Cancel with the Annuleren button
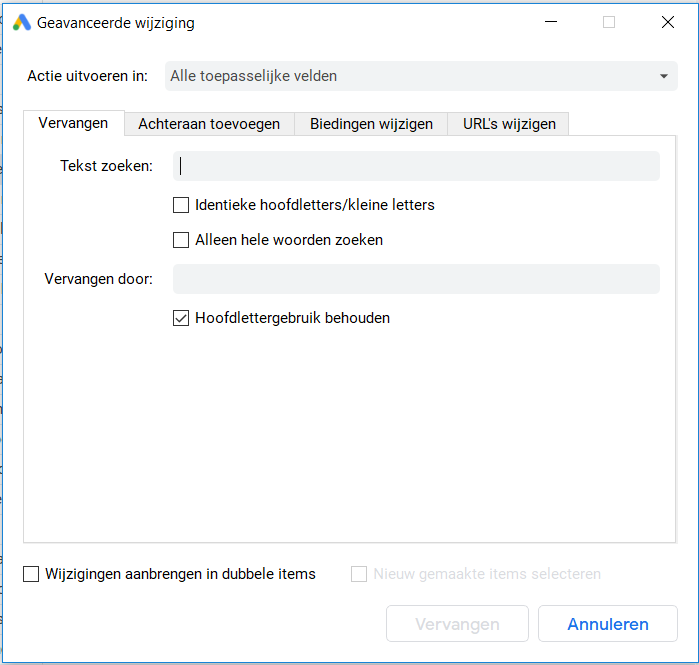699x665 pixels. coord(608,624)
